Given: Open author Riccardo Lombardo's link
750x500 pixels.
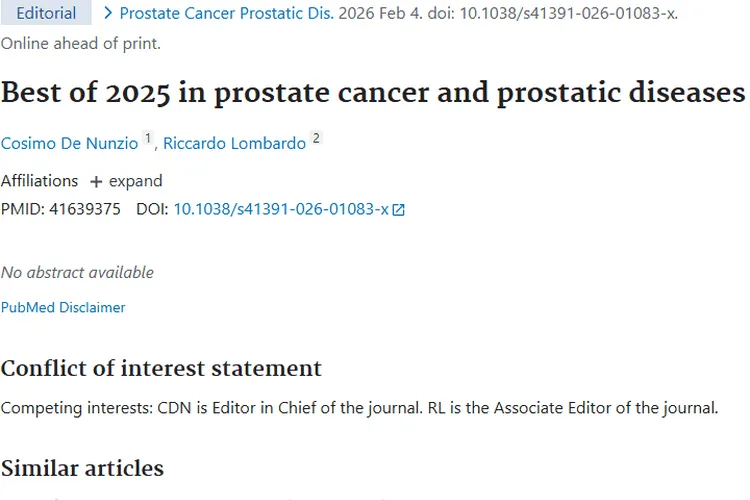Looking at the screenshot, I should (234, 143).
